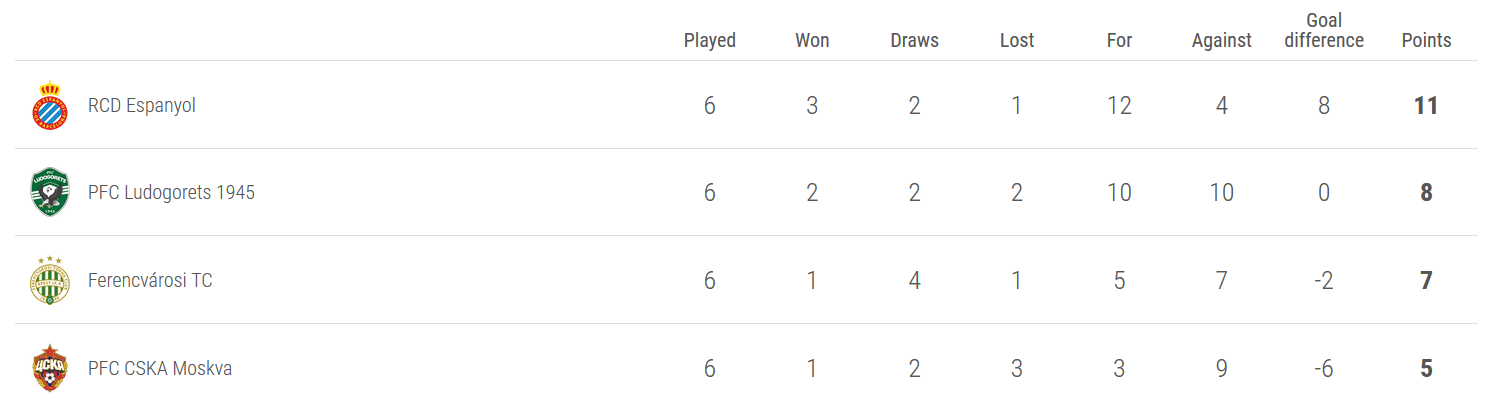Open the PFC Ludogorets 1945 team link
This screenshot has width=1486, height=418.
coord(171,192)
